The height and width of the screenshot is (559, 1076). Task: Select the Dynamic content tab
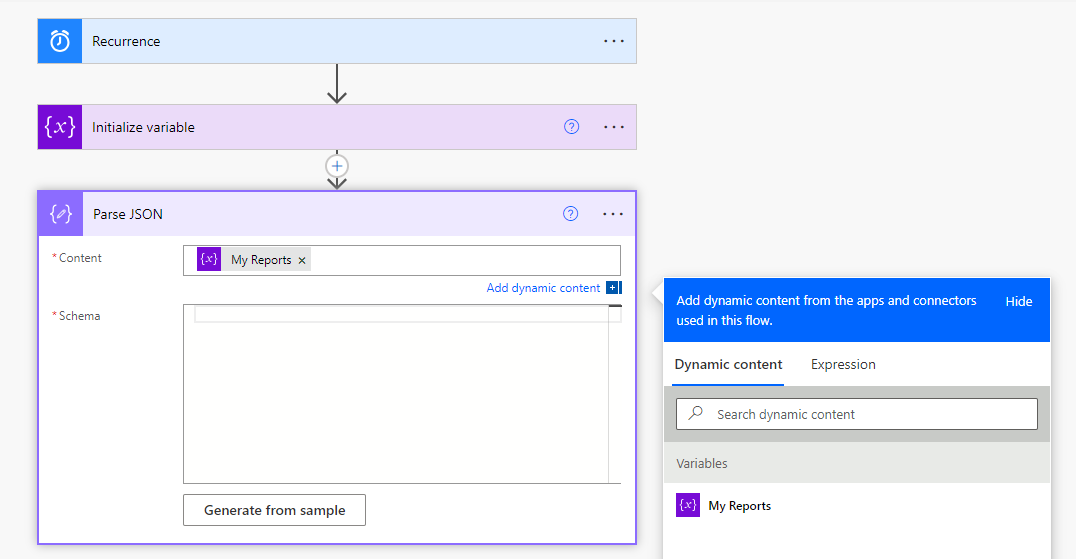point(728,365)
